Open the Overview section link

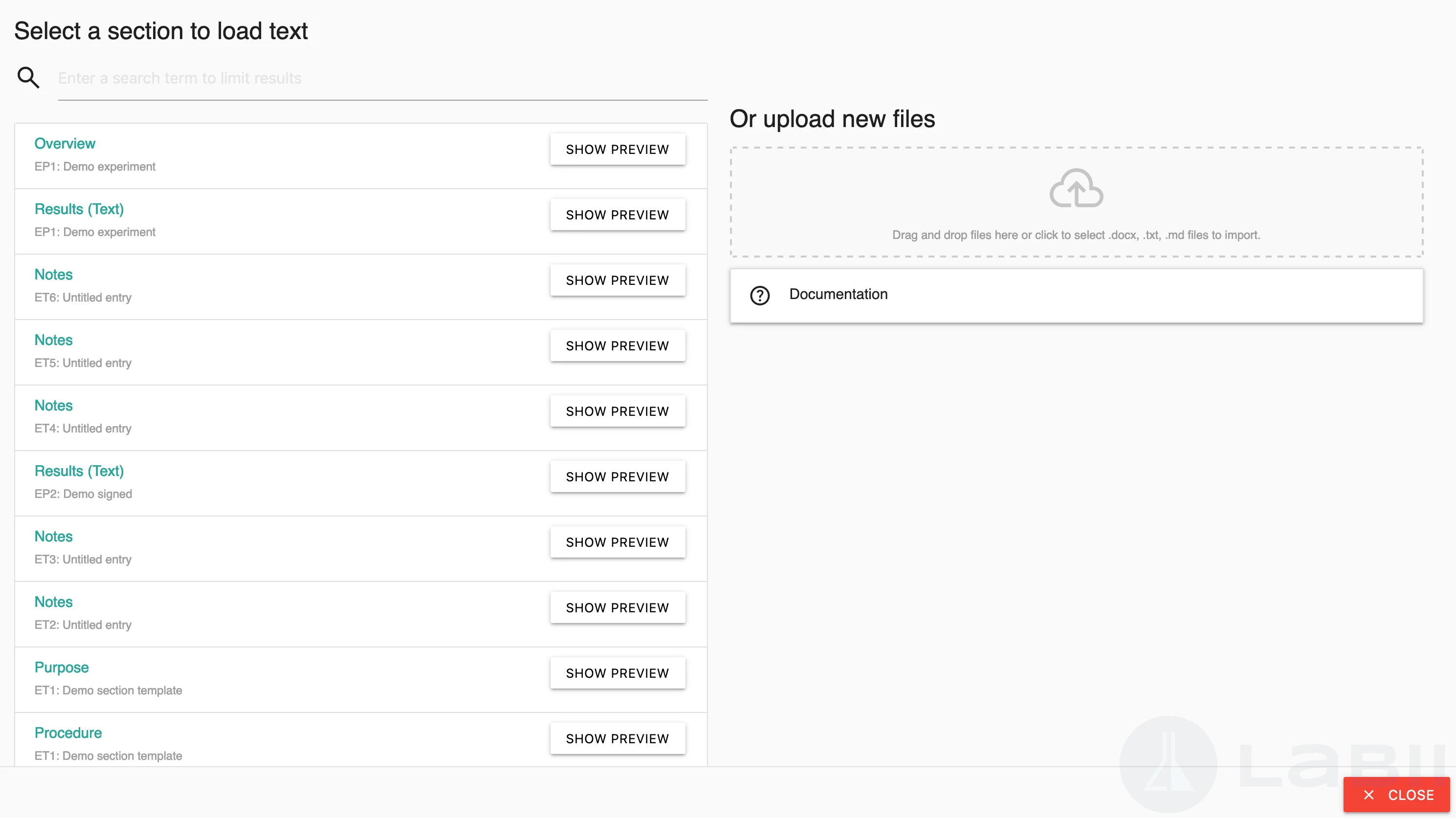(65, 144)
